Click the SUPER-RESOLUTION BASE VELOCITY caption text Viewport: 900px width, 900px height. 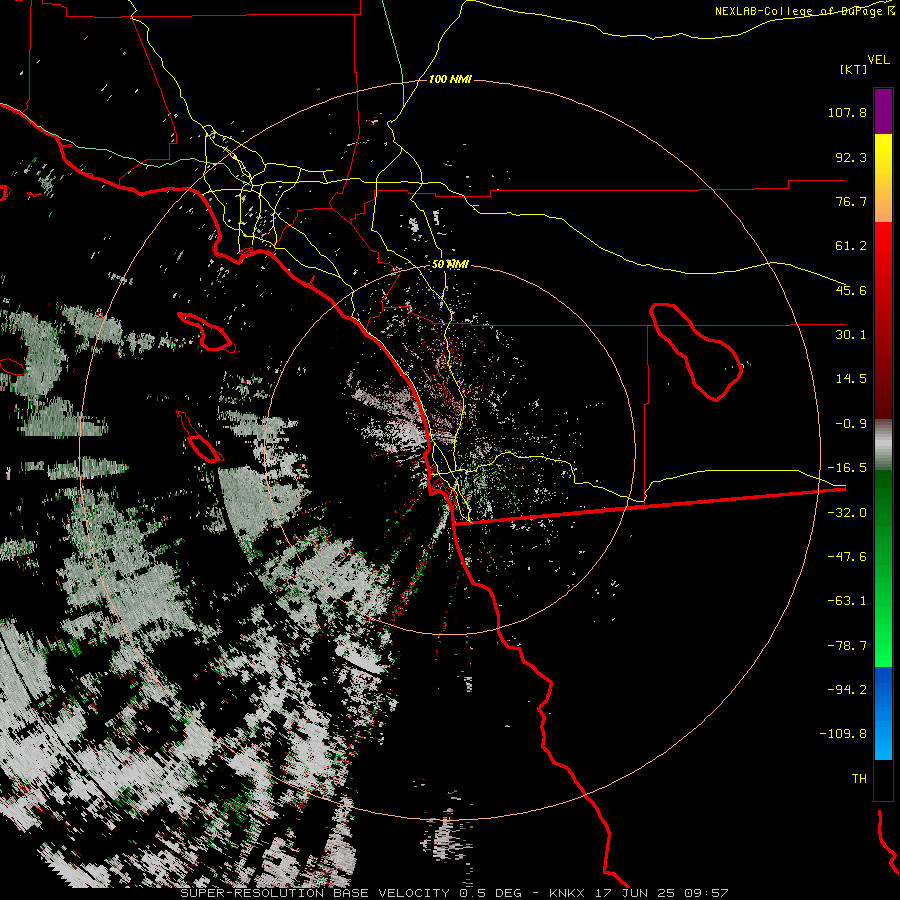pyautogui.click(x=317, y=893)
